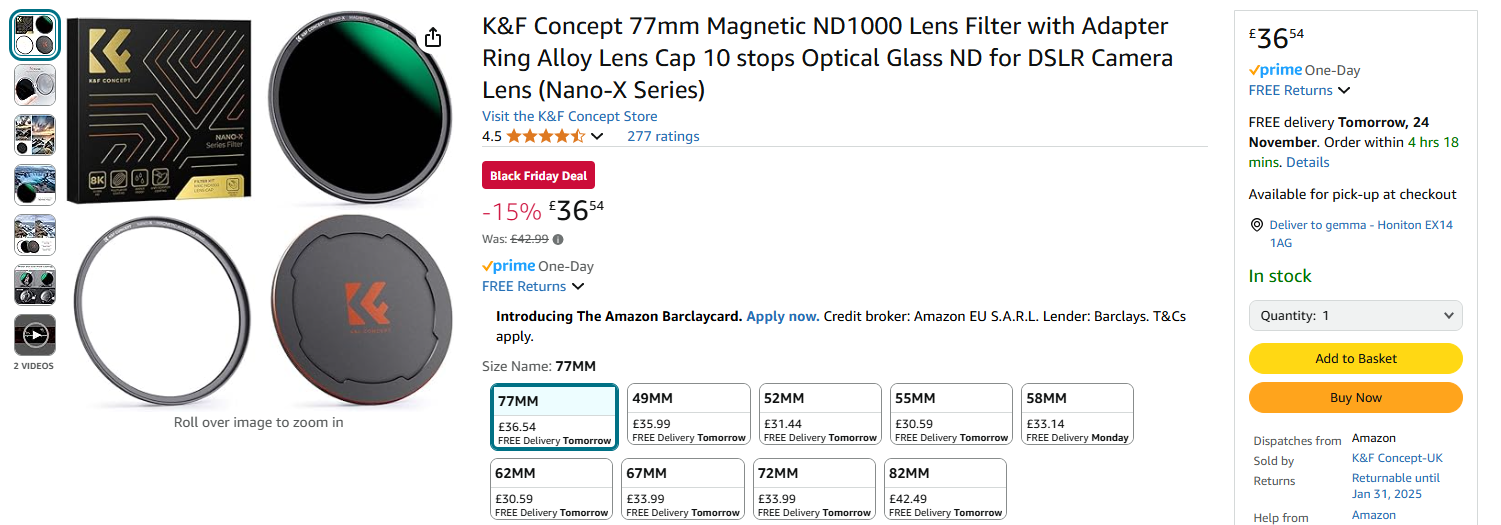This screenshot has height=525, width=1501.
Task: Select the first product image thumbnail
Action: coord(35,35)
